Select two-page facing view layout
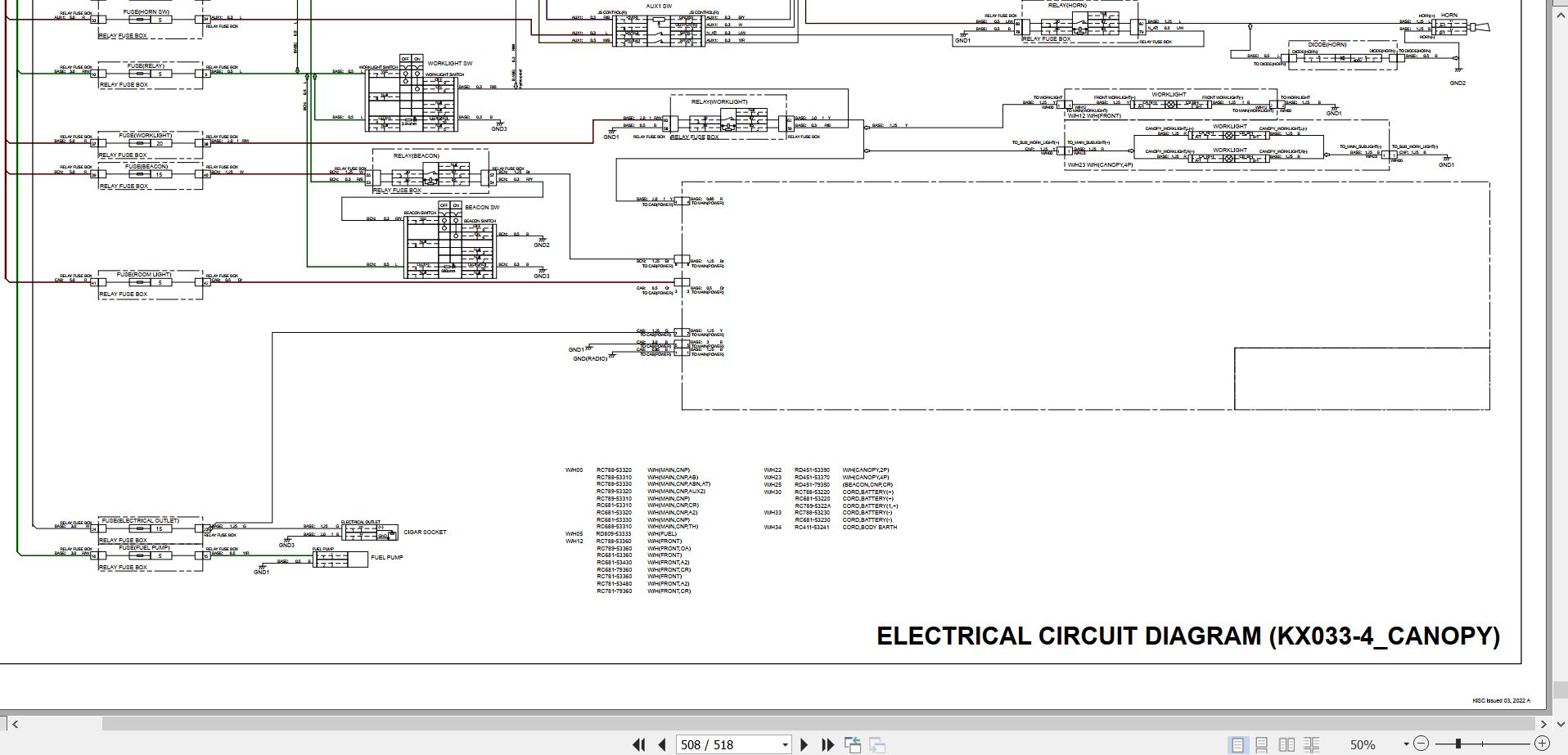This screenshot has width=1568, height=755. pos(1286,744)
